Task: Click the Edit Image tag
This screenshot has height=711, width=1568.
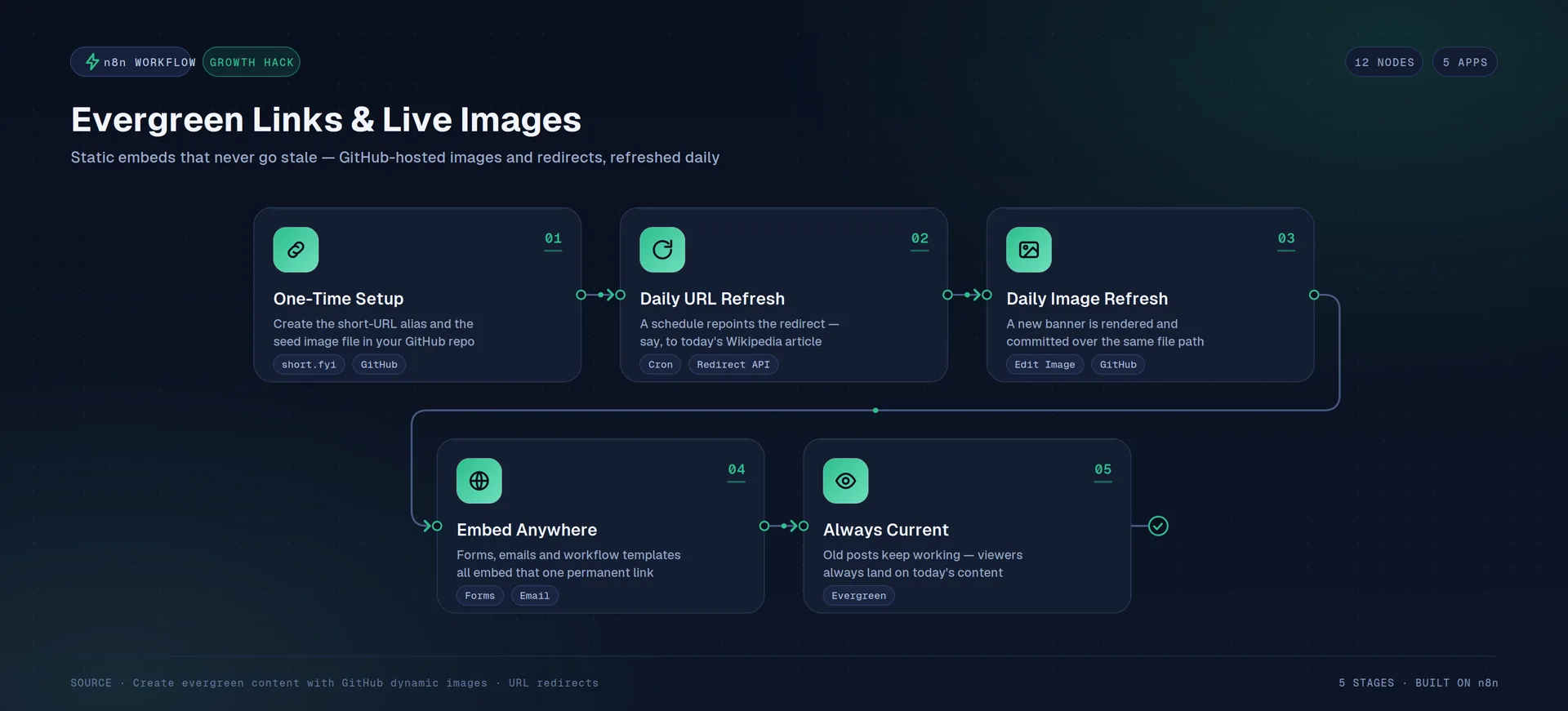Action: 1045,365
